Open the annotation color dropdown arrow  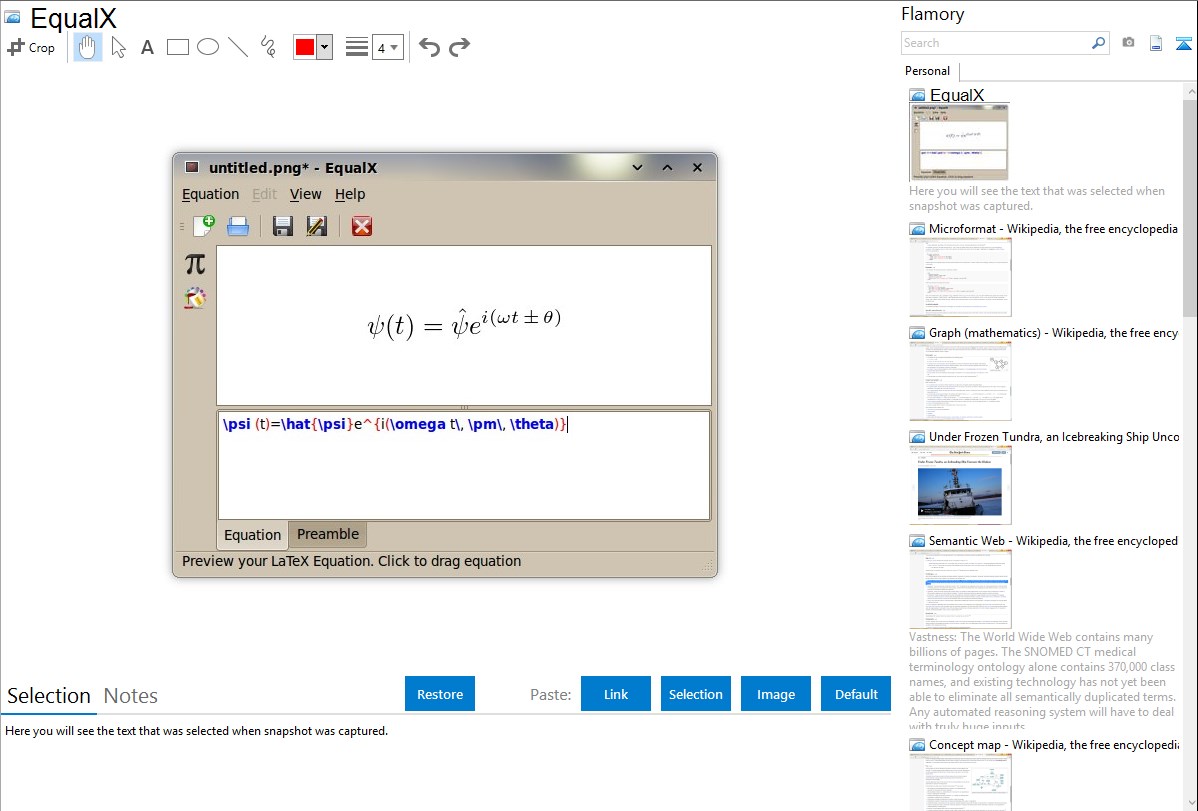325,47
